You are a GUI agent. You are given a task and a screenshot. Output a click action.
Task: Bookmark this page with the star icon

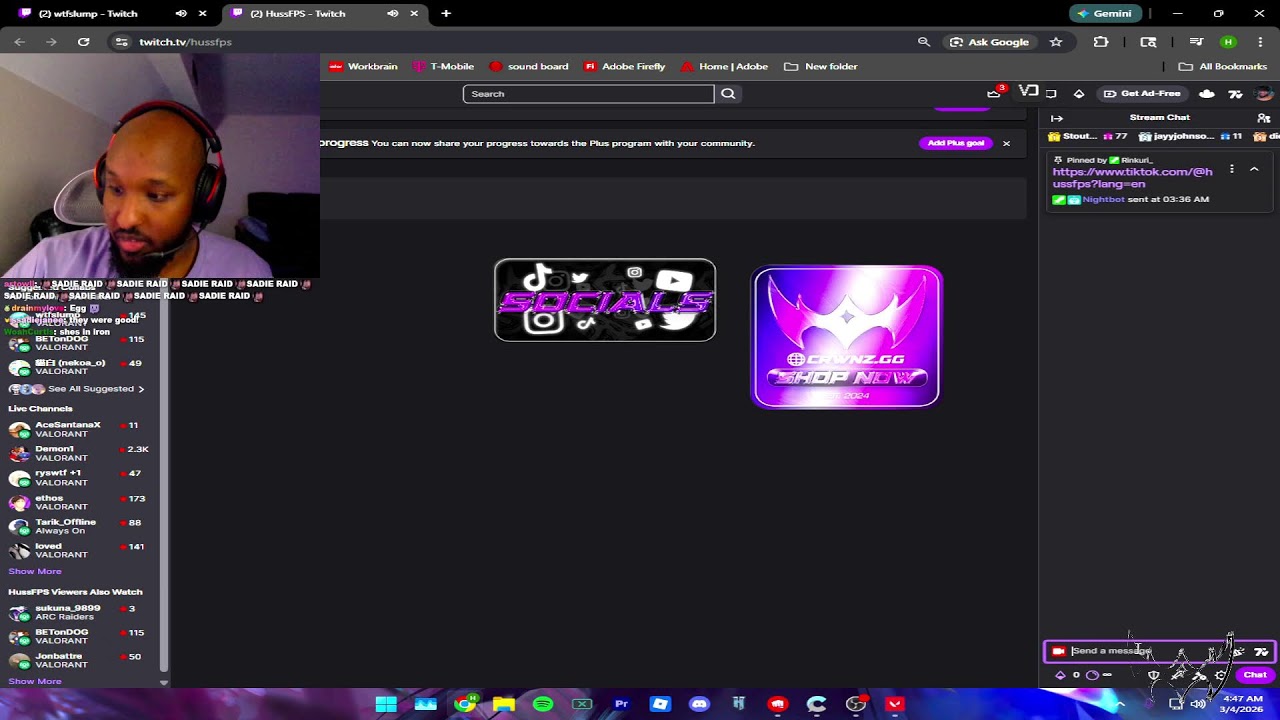[x=1056, y=42]
